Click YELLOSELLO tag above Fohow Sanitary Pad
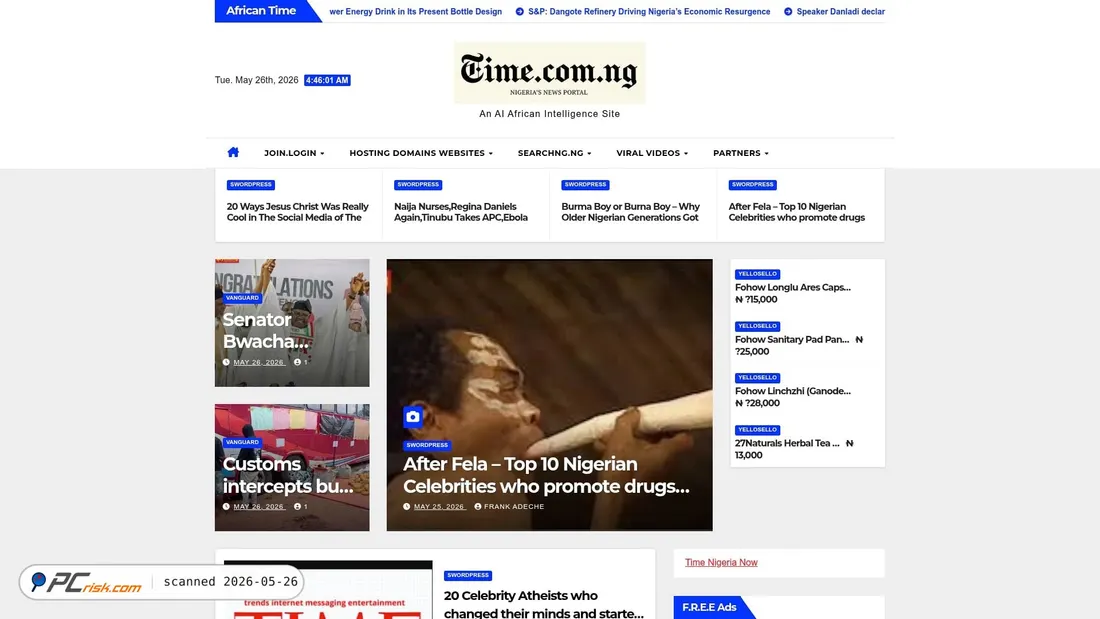The width and height of the screenshot is (1100, 619). pyautogui.click(x=757, y=326)
